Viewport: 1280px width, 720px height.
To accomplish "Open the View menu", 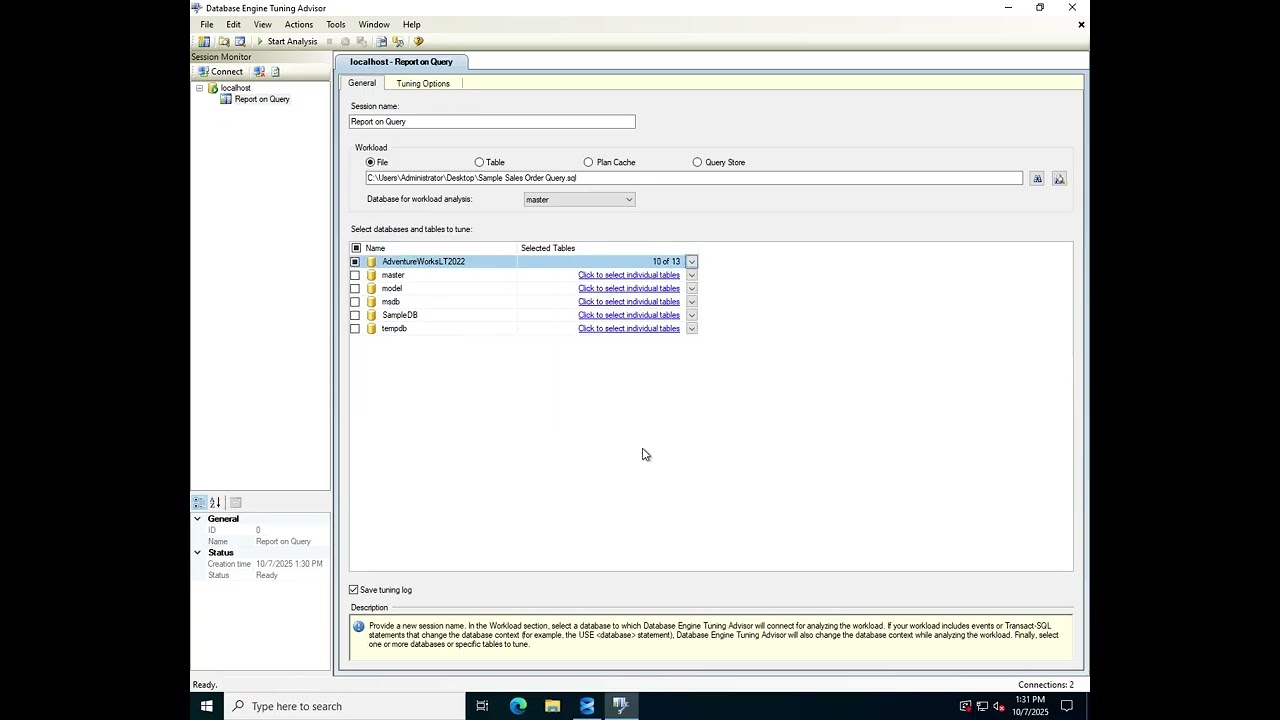I will [262, 24].
